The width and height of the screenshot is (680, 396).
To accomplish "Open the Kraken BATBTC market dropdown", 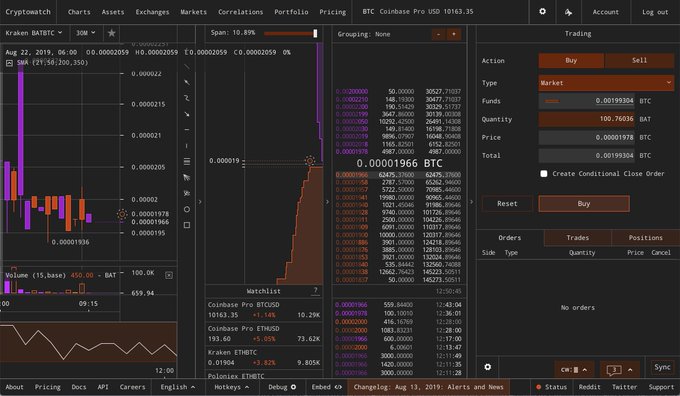I will point(34,33).
